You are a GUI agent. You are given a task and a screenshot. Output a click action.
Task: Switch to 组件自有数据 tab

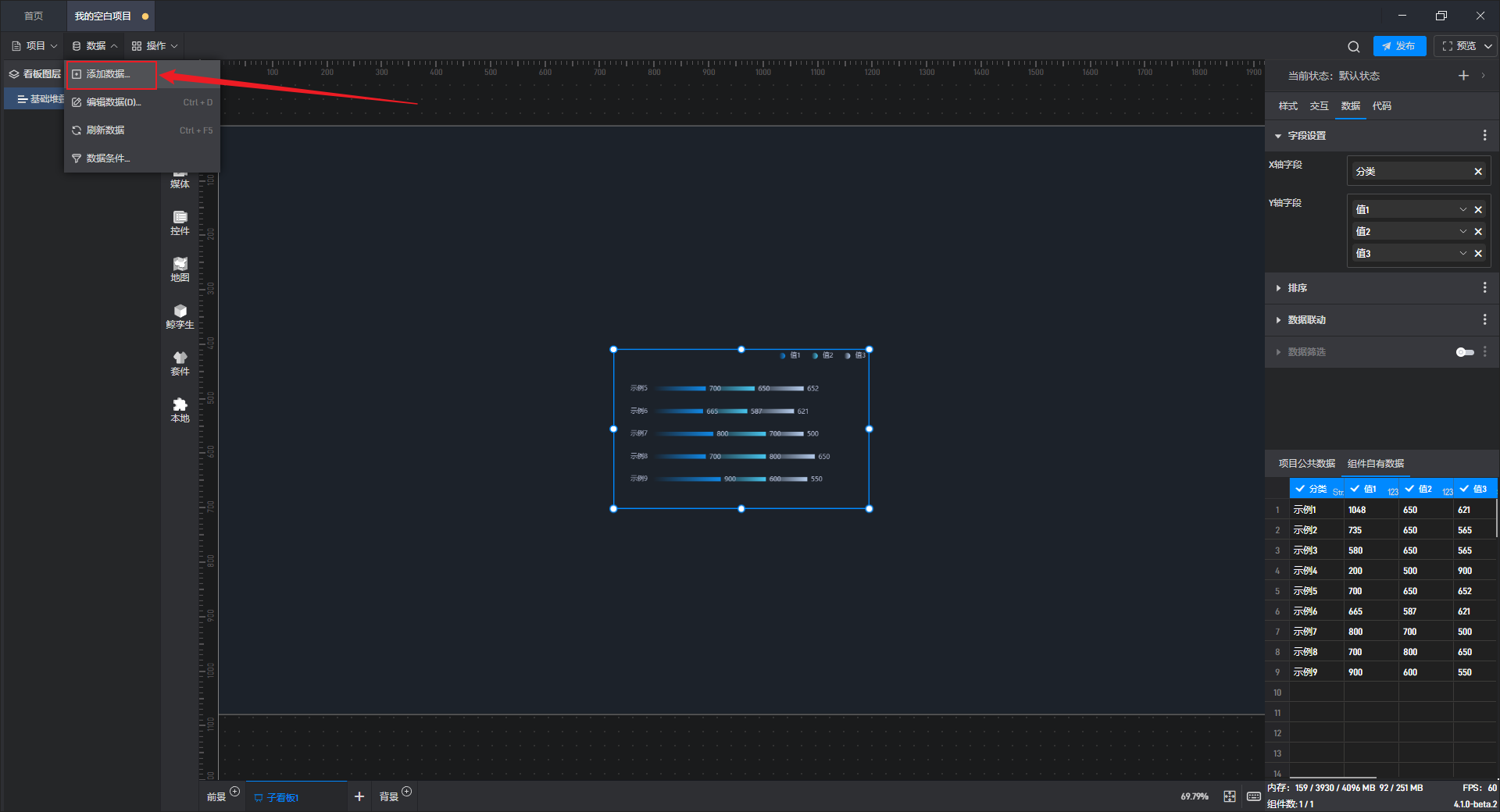click(x=1375, y=464)
